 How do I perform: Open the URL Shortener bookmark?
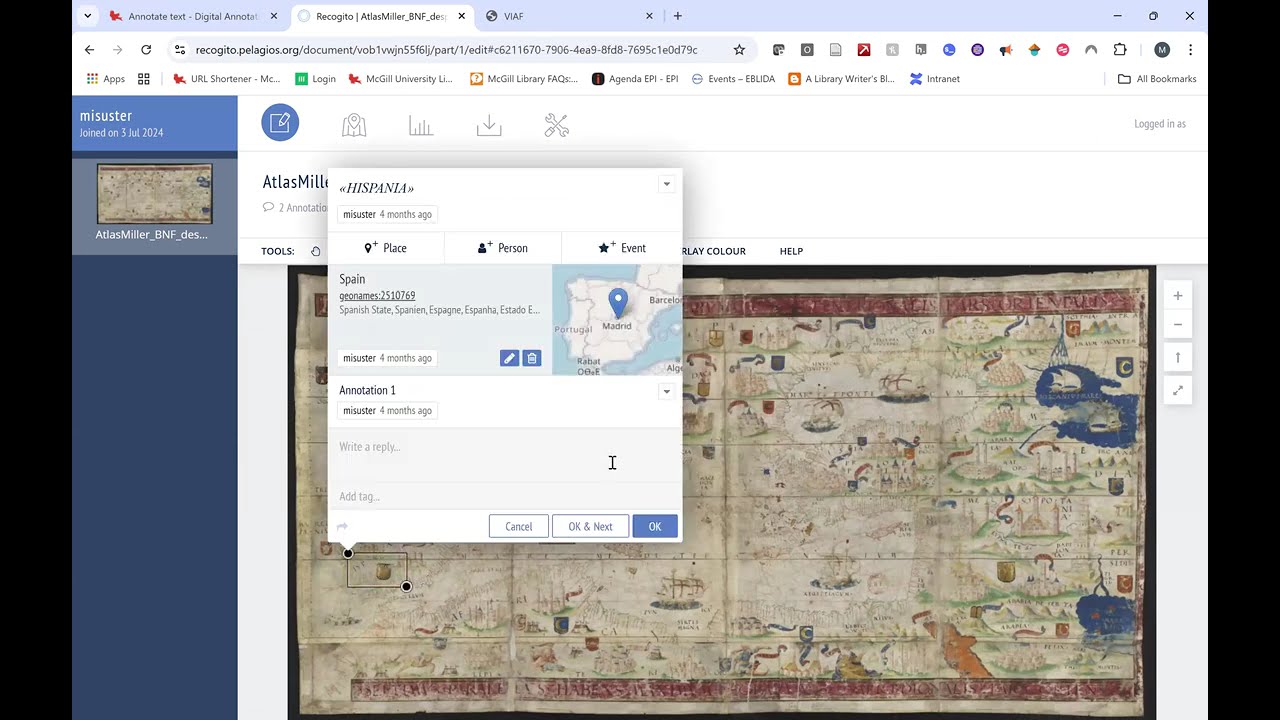[x=227, y=79]
